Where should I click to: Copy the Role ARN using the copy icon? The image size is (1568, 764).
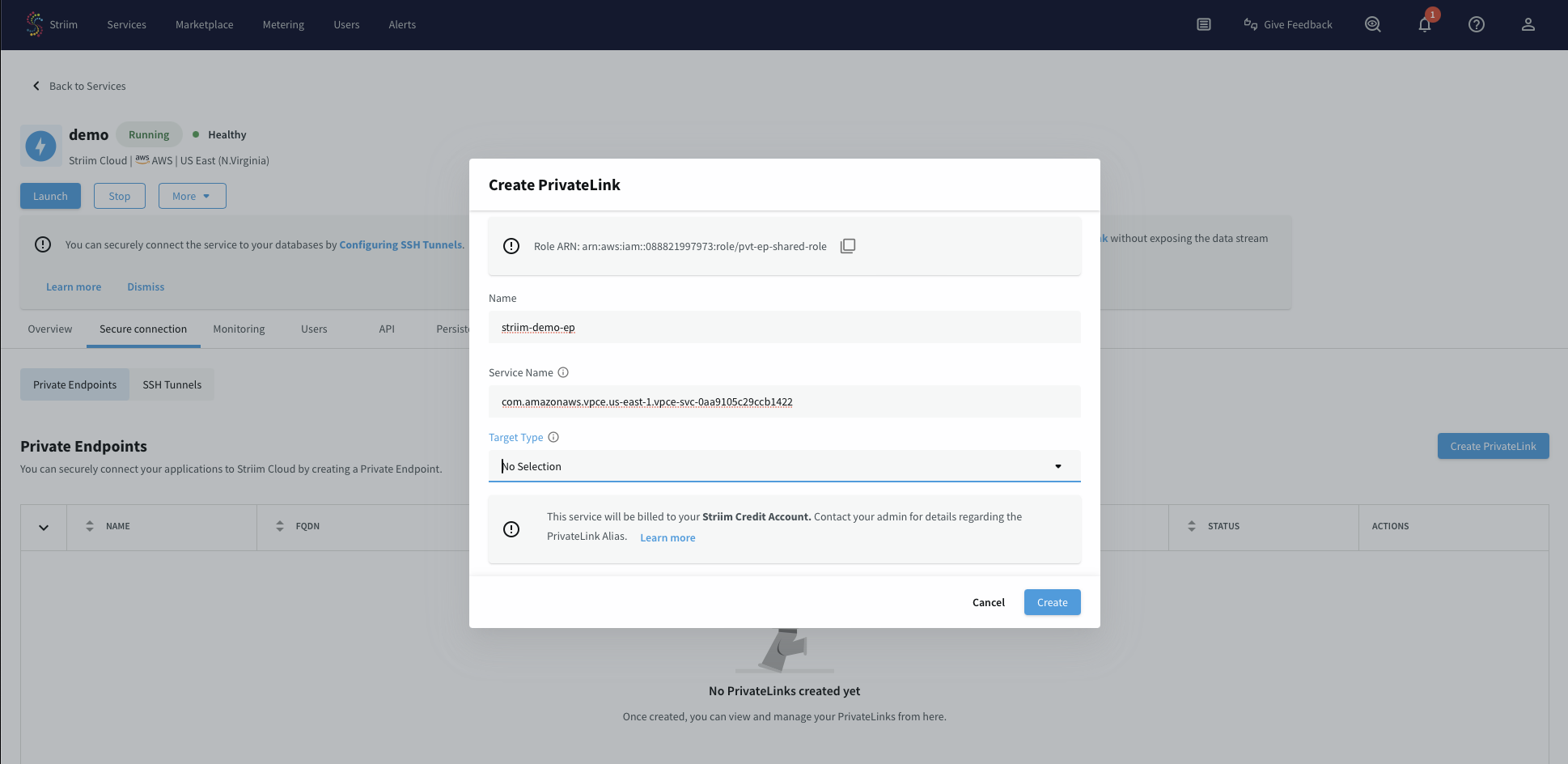848,245
